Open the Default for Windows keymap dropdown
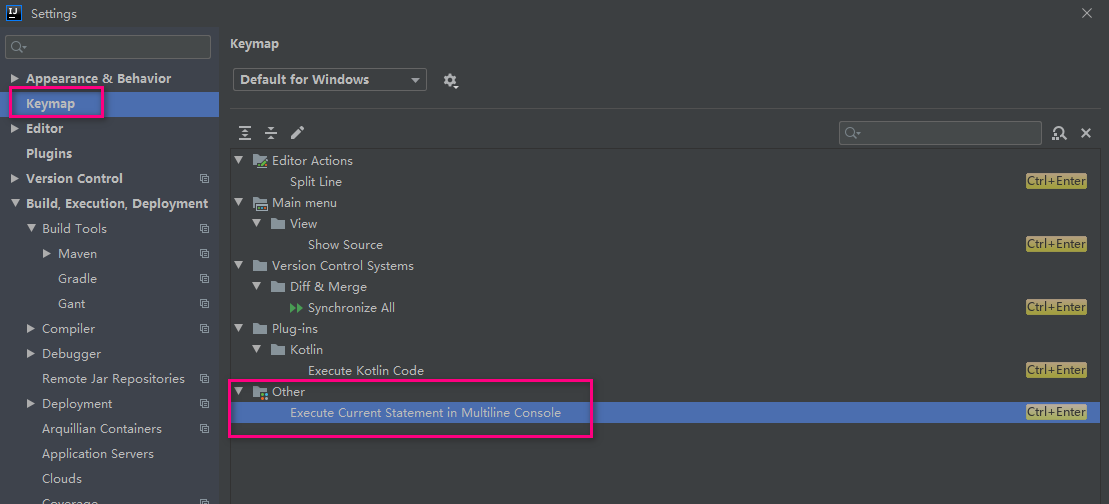The width and height of the screenshot is (1109, 504). [330, 80]
